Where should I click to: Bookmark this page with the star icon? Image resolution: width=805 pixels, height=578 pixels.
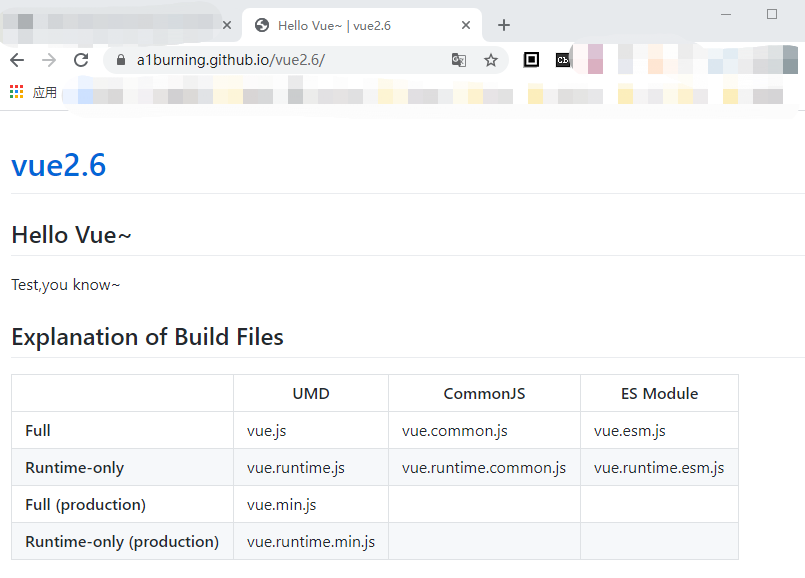click(491, 60)
